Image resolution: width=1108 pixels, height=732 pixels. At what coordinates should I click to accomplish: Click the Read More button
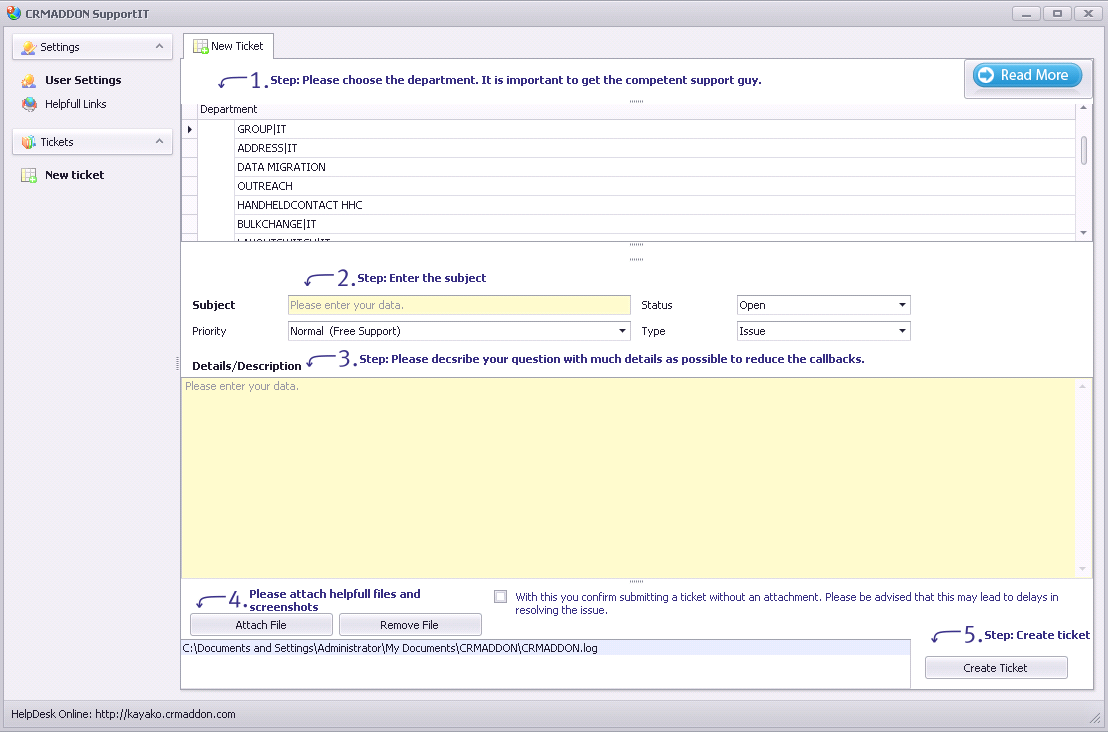1027,75
